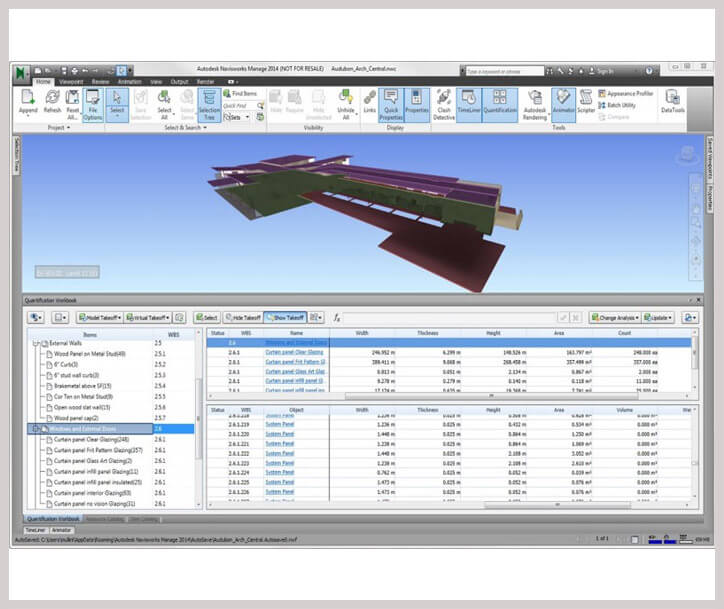Open the Scripter tool
Image resolution: width=724 pixels, height=609 pixels.
click(586, 103)
